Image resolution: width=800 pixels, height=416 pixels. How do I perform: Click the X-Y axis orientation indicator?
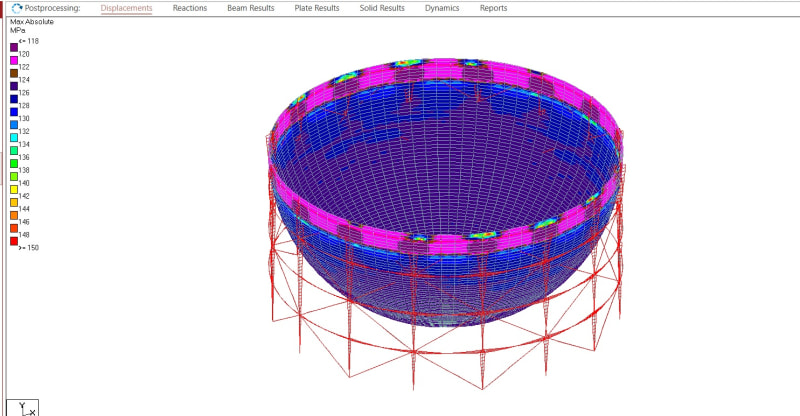[23, 408]
